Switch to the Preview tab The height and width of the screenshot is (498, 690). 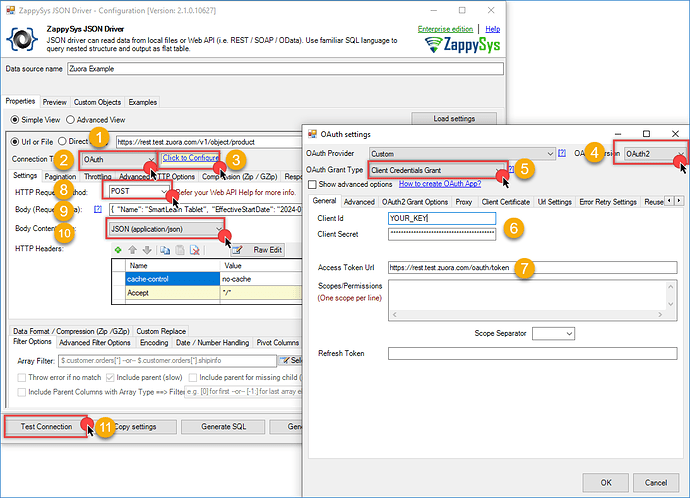(x=55, y=102)
